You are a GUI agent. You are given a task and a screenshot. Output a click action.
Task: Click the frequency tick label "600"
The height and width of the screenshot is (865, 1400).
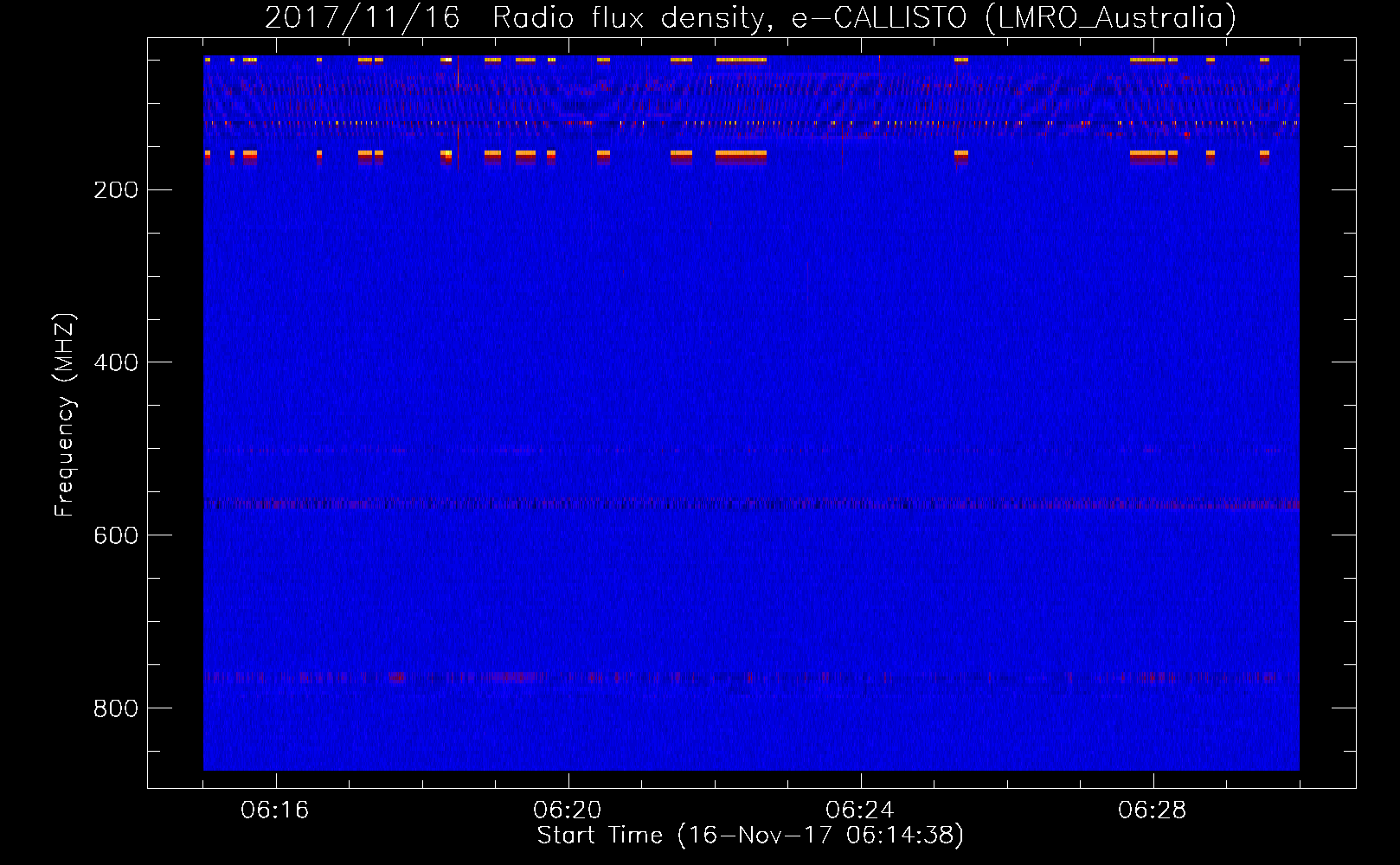(x=116, y=535)
